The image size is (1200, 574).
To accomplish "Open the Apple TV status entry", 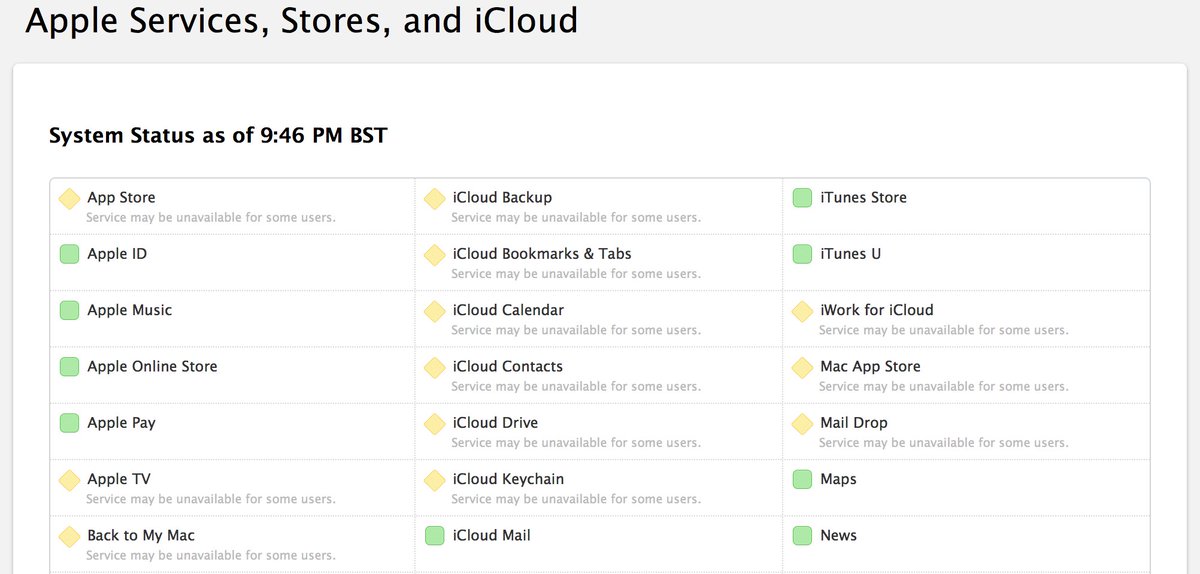I will 232,488.
